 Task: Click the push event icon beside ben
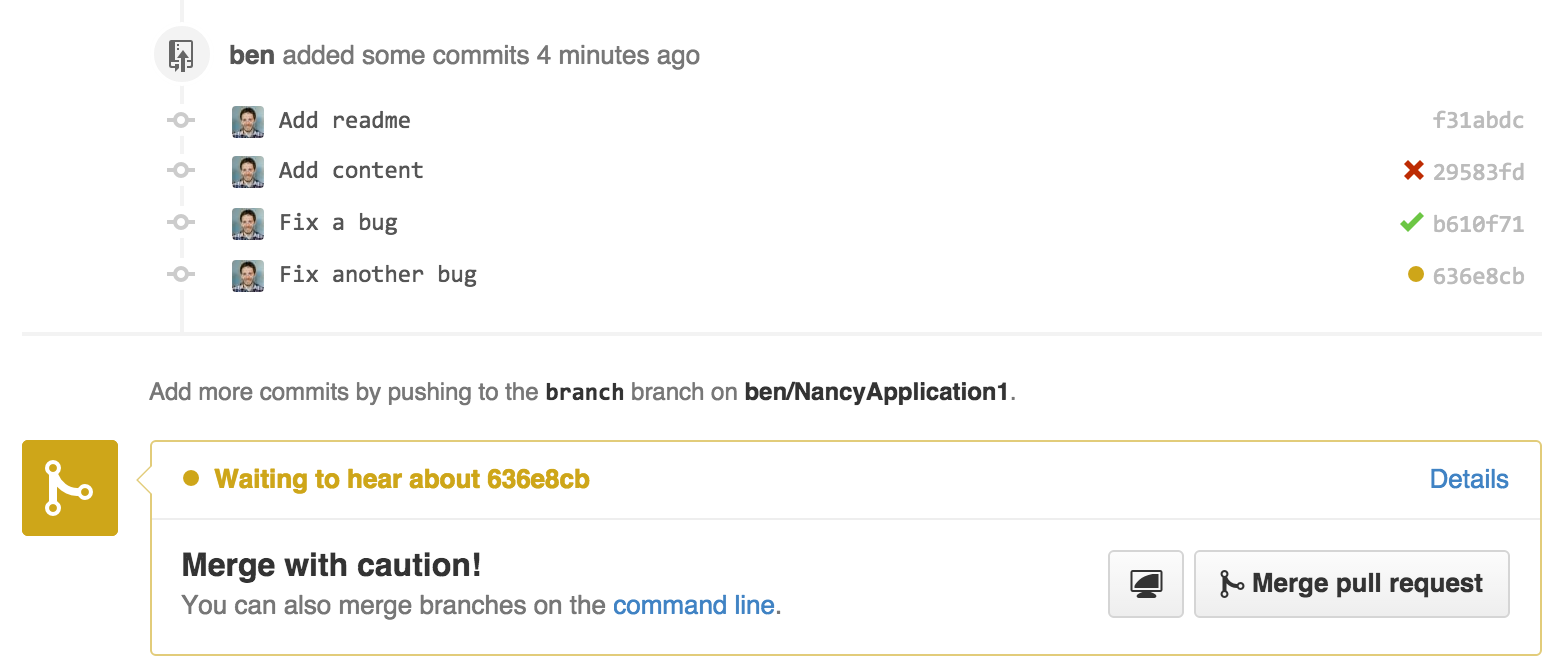click(181, 55)
